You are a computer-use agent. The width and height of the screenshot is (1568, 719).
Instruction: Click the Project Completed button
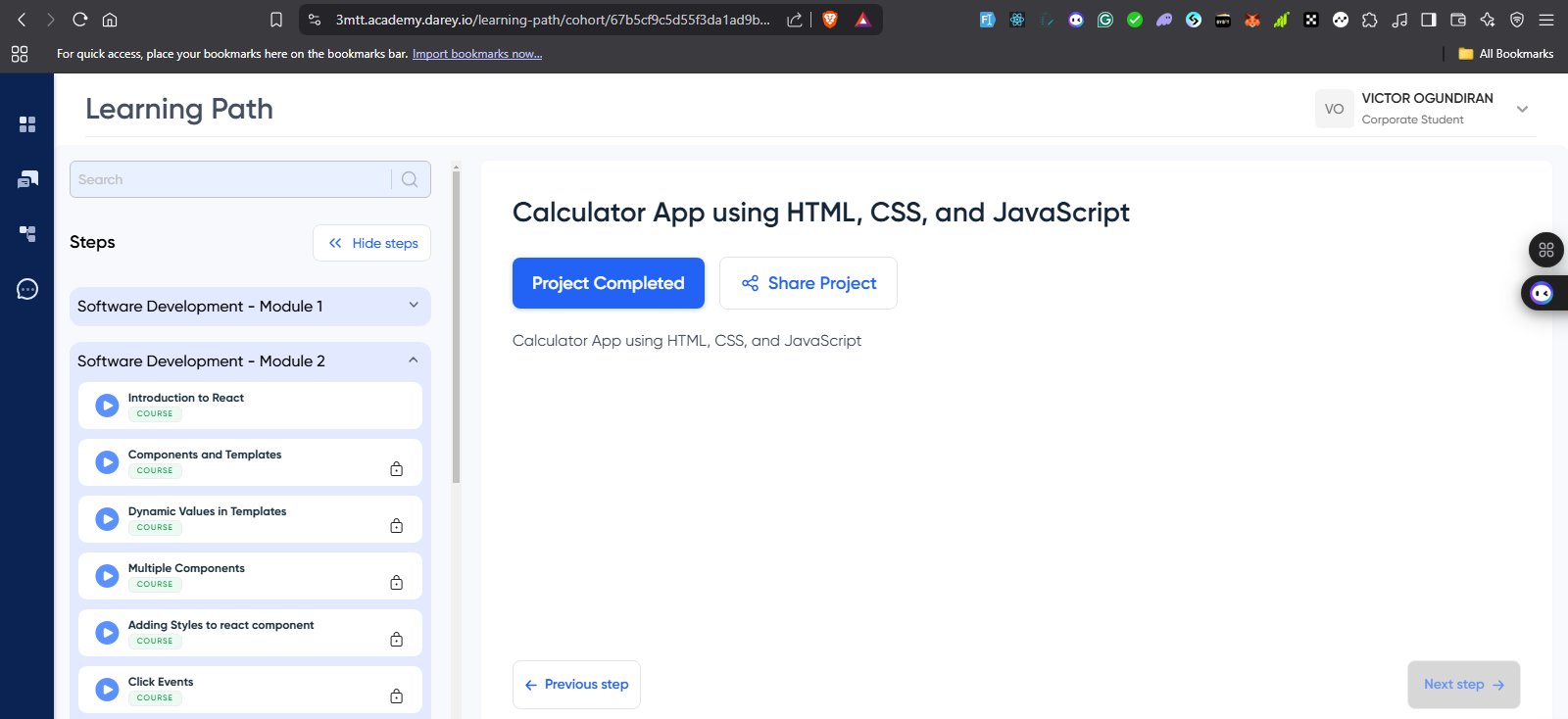(608, 283)
